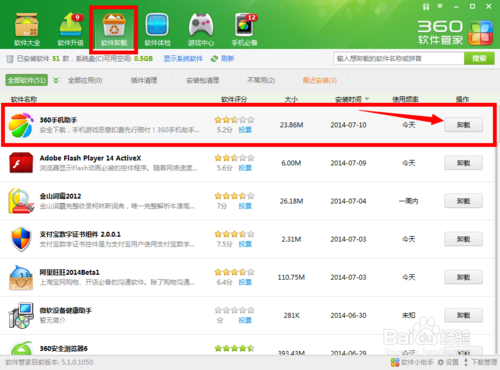500x370 pixels.
Task: Switch to 全部应用(0) tab
Action: [x=85, y=80]
